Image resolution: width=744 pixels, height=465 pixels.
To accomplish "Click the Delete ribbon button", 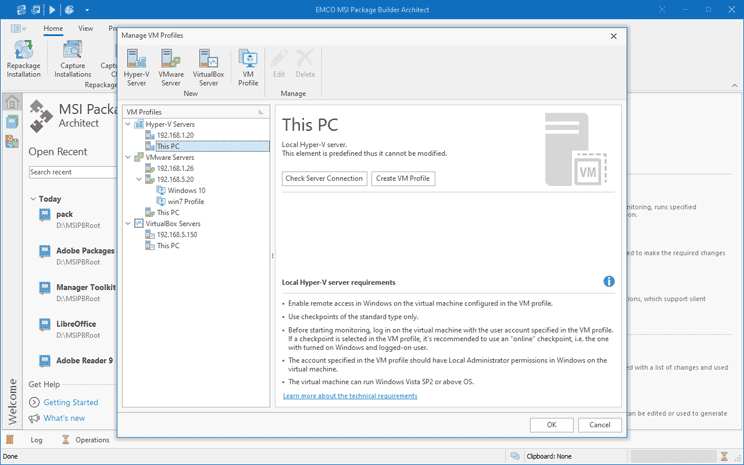I will (305, 64).
